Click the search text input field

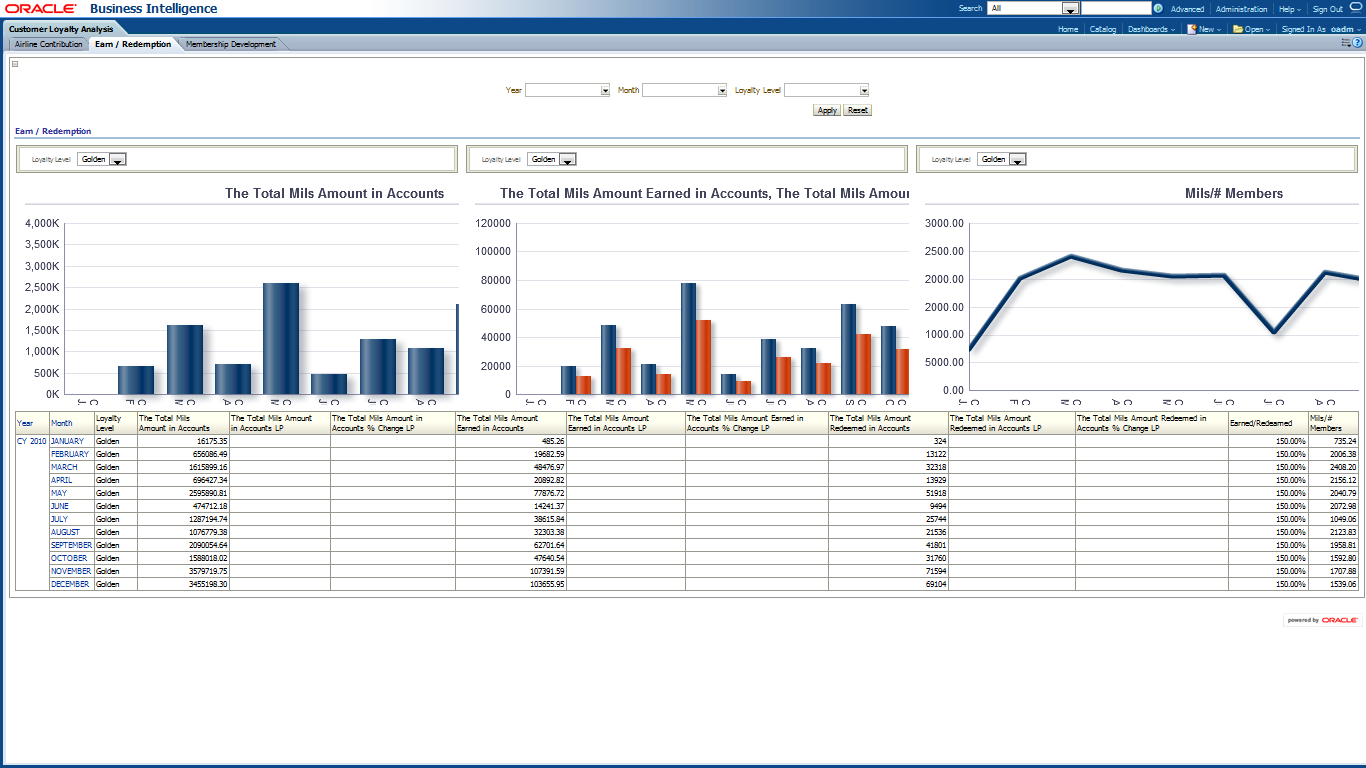[x=1116, y=9]
